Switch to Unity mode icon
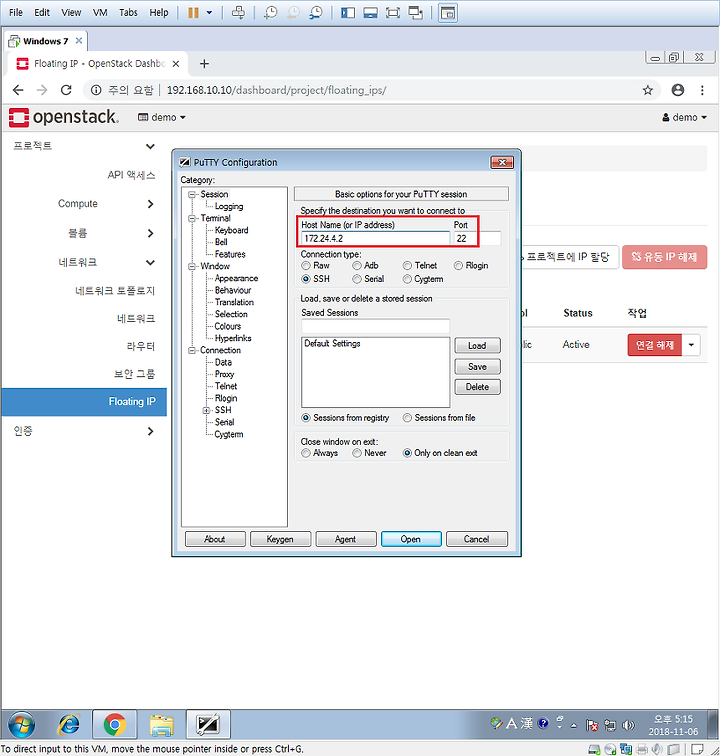The image size is (720, 756). (416, 13)
